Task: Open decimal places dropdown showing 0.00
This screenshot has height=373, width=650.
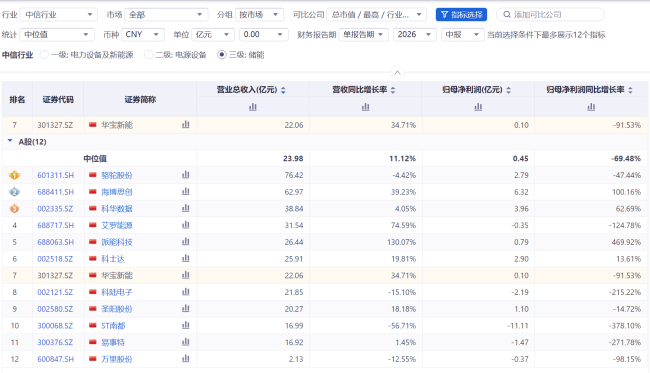Action: pos(263,34)
